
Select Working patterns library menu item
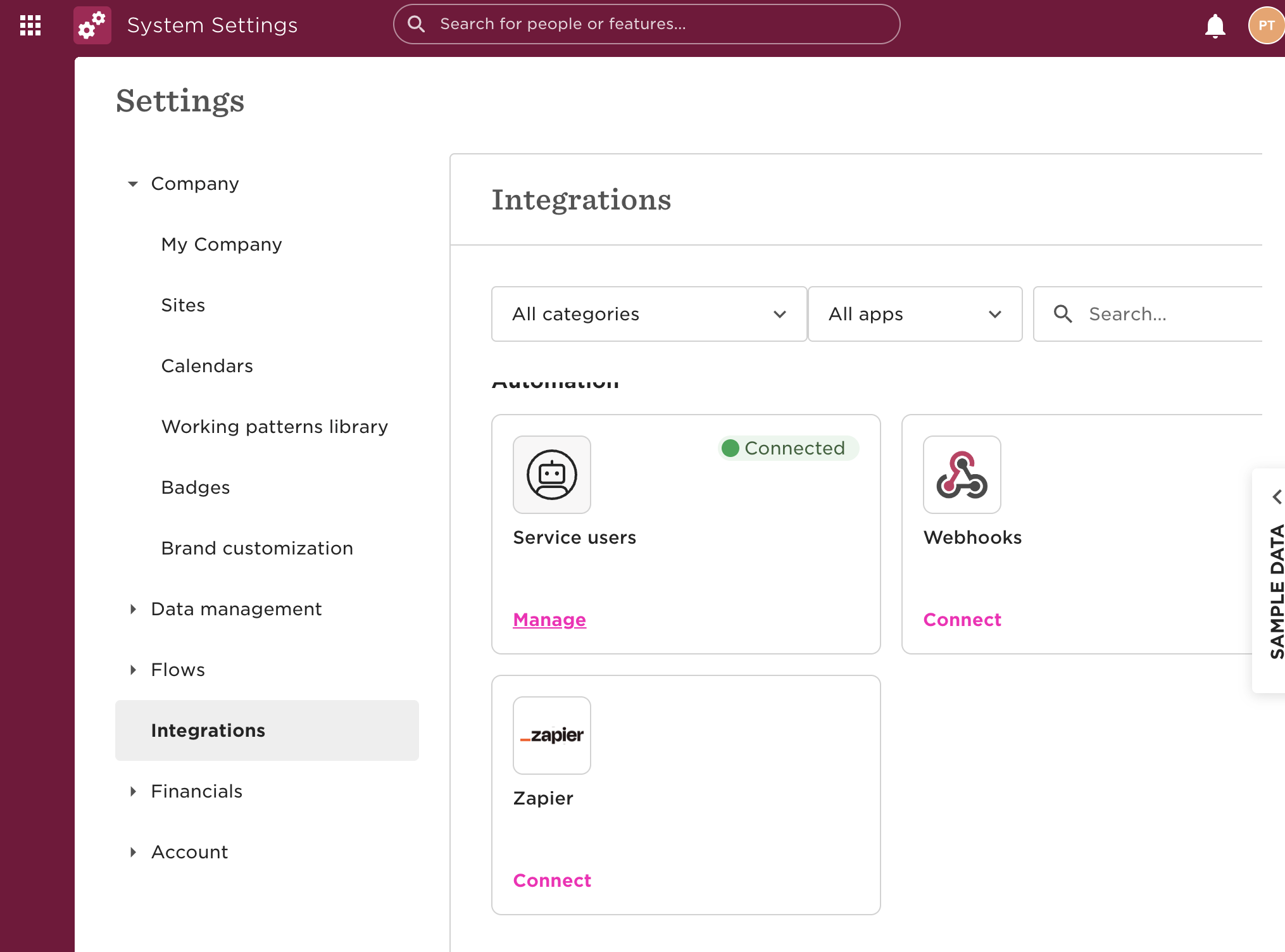[274, 427]
